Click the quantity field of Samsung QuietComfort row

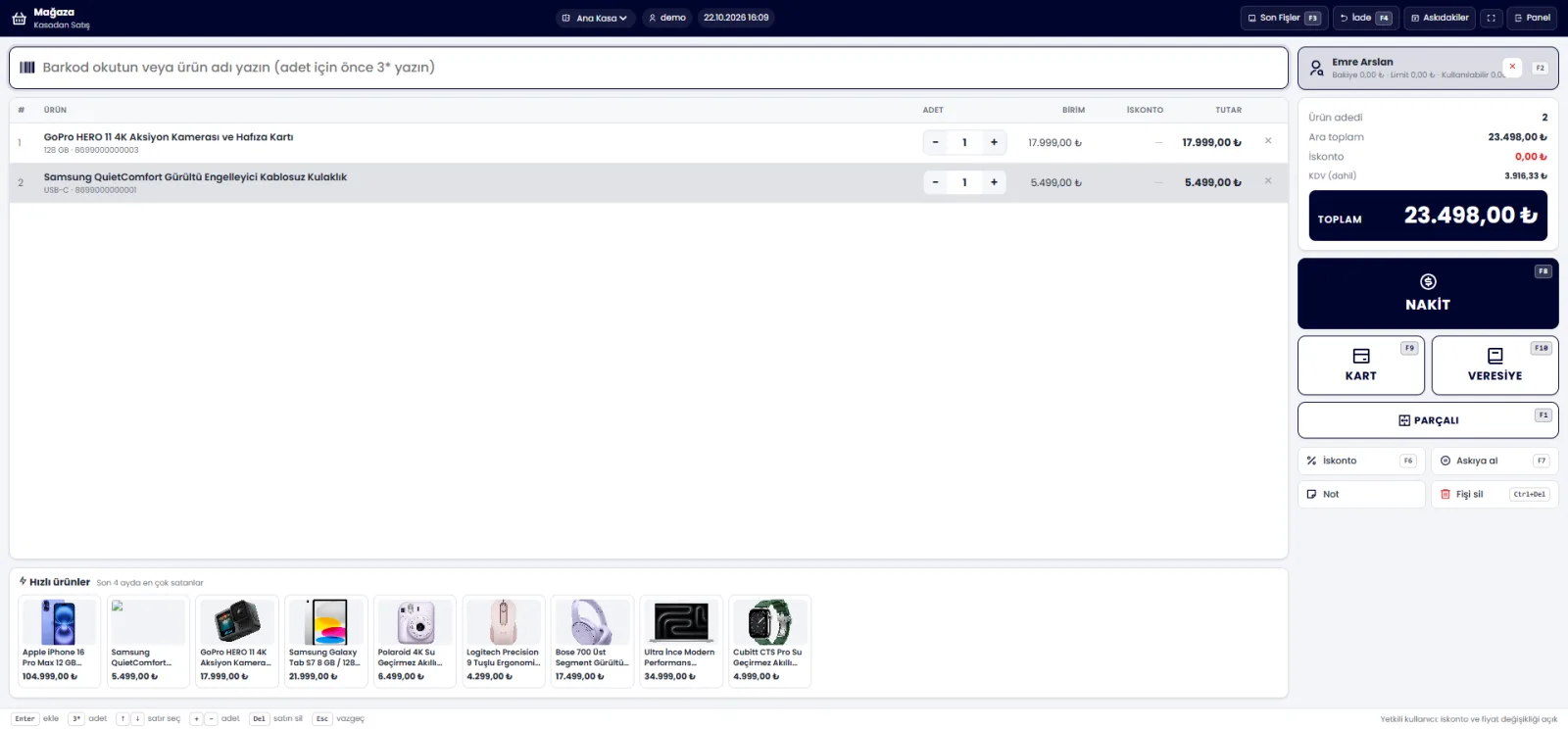964,182
